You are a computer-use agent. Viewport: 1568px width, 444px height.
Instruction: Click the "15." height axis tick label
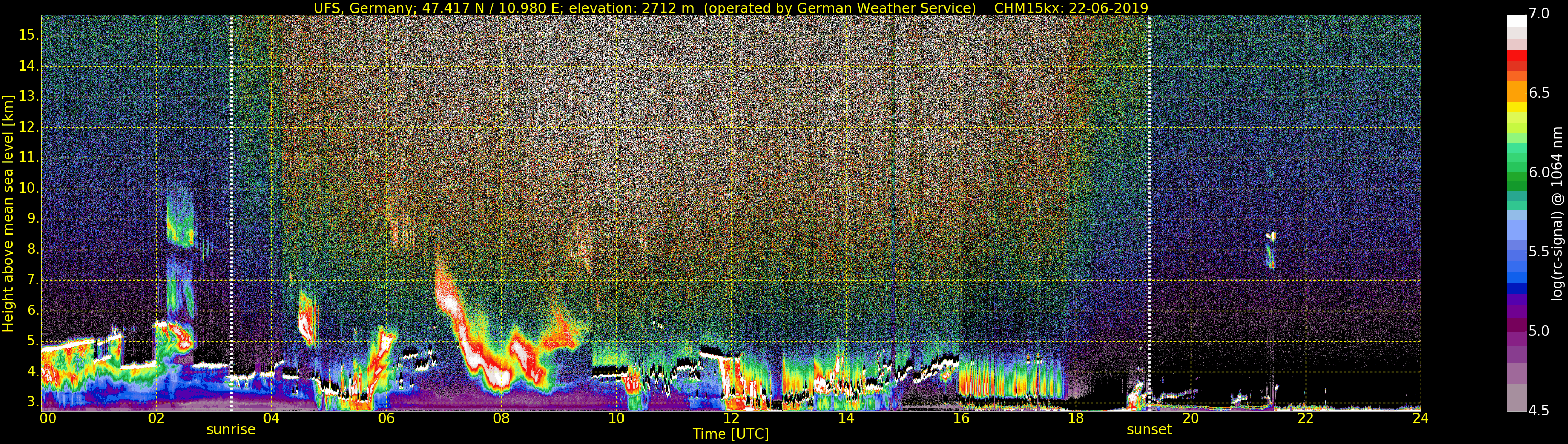pos(28,36)
